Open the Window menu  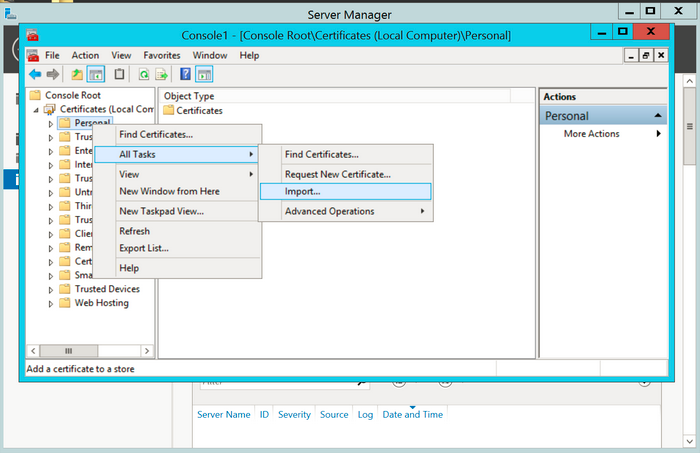pos(210,55)
